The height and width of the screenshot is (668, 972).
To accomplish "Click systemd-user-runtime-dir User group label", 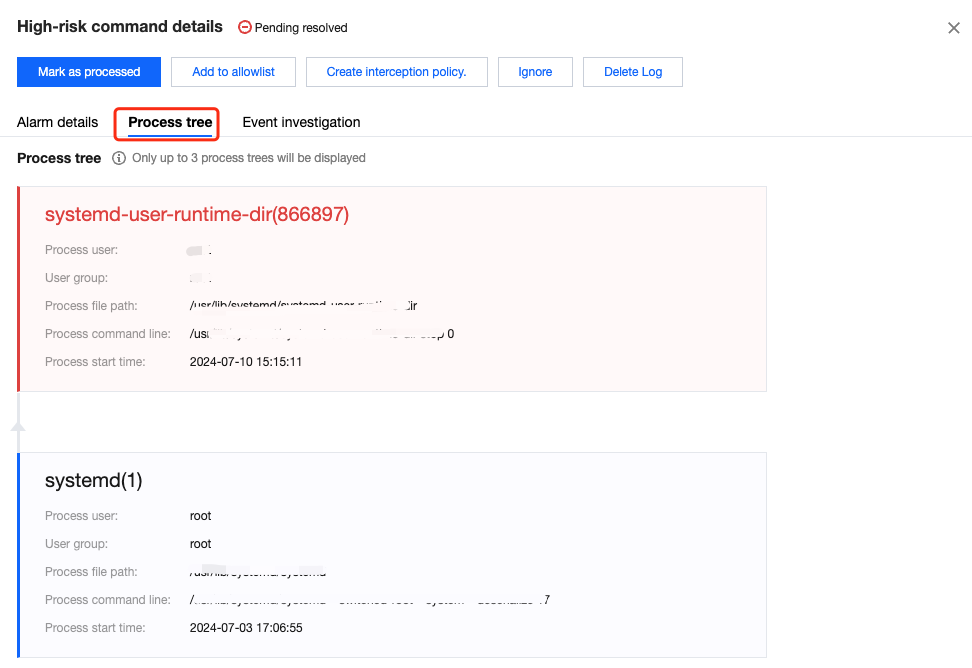I will [76, 278].
